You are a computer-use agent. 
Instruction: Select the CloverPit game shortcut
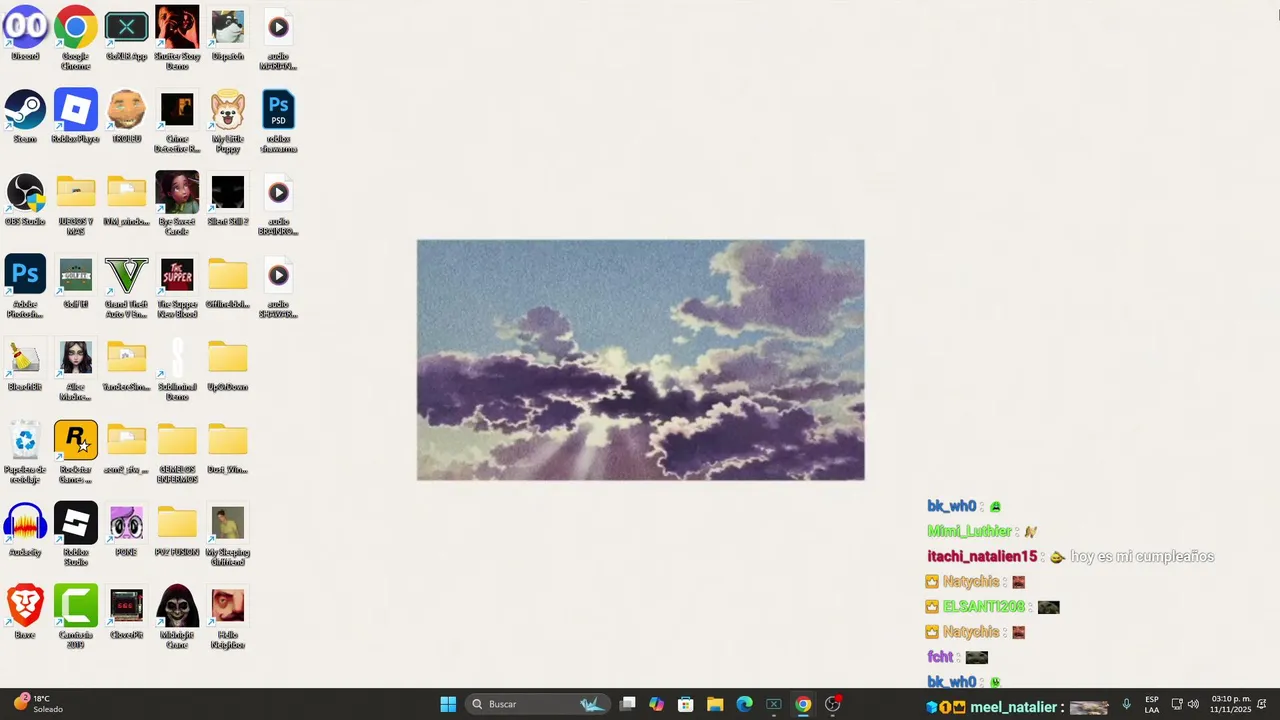[126, 613]
